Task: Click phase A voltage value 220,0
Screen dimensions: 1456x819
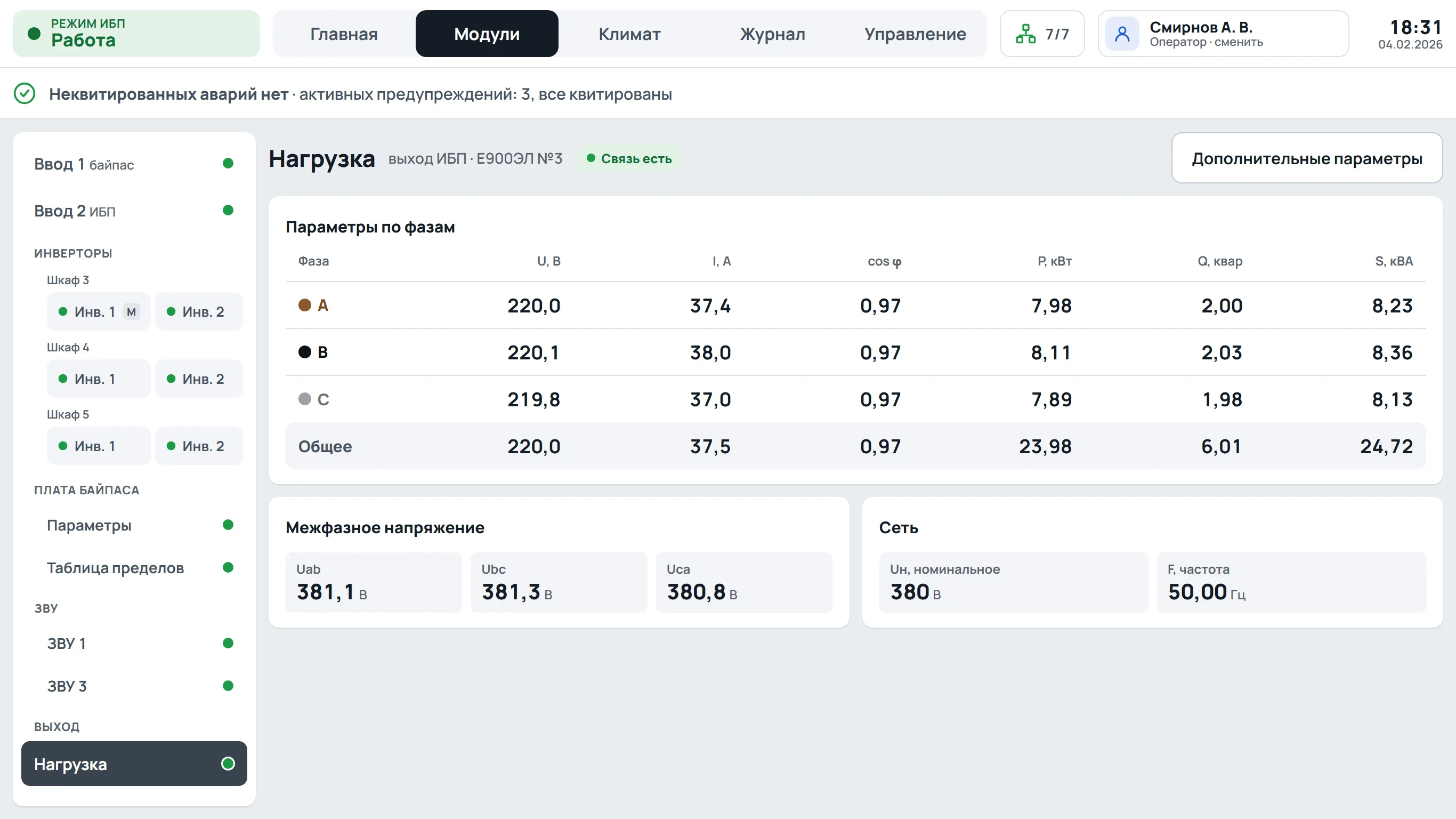Action: coord(533,306)
